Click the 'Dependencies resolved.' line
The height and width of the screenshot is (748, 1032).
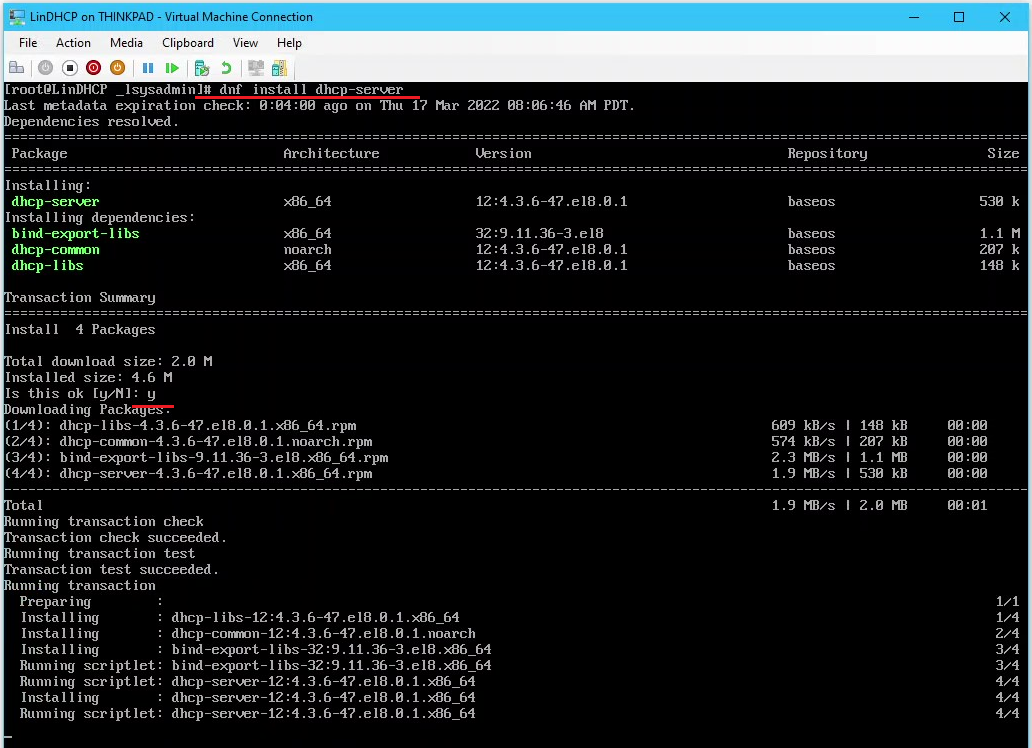pos(91,122)
